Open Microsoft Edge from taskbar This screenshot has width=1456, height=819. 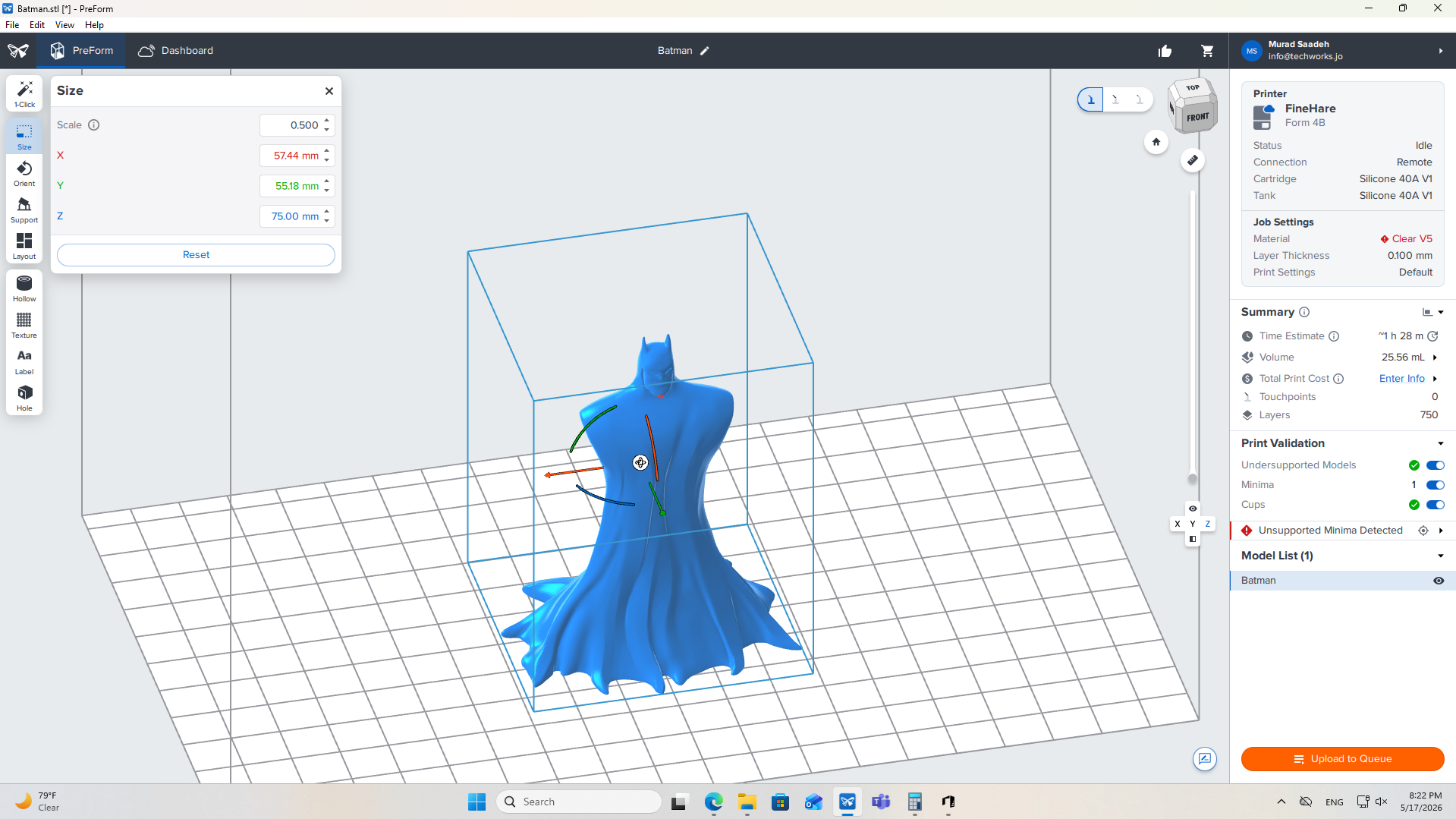713,802
